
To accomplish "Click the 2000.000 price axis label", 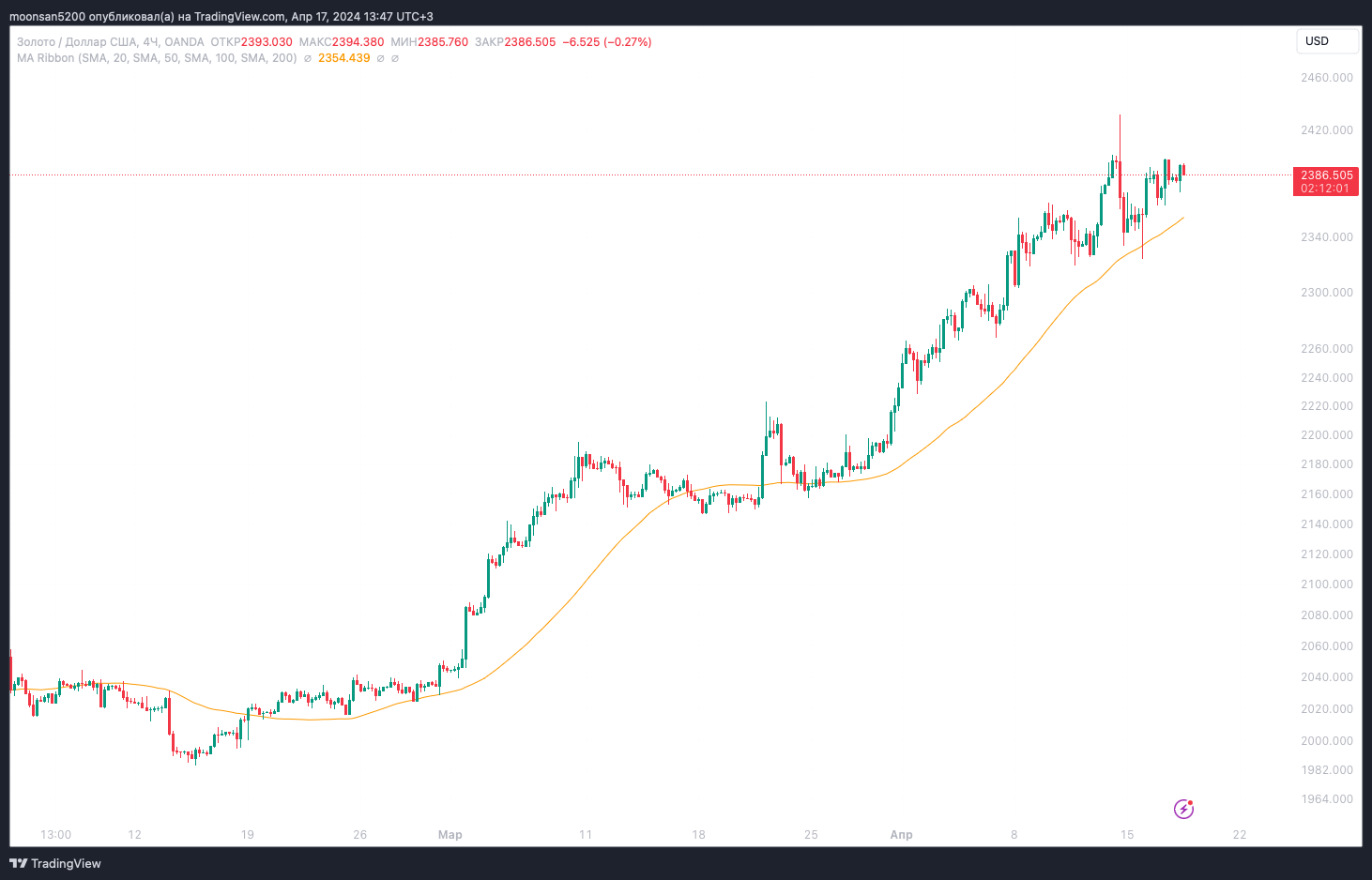I will pyautogui.click(x=1327, y=741).
